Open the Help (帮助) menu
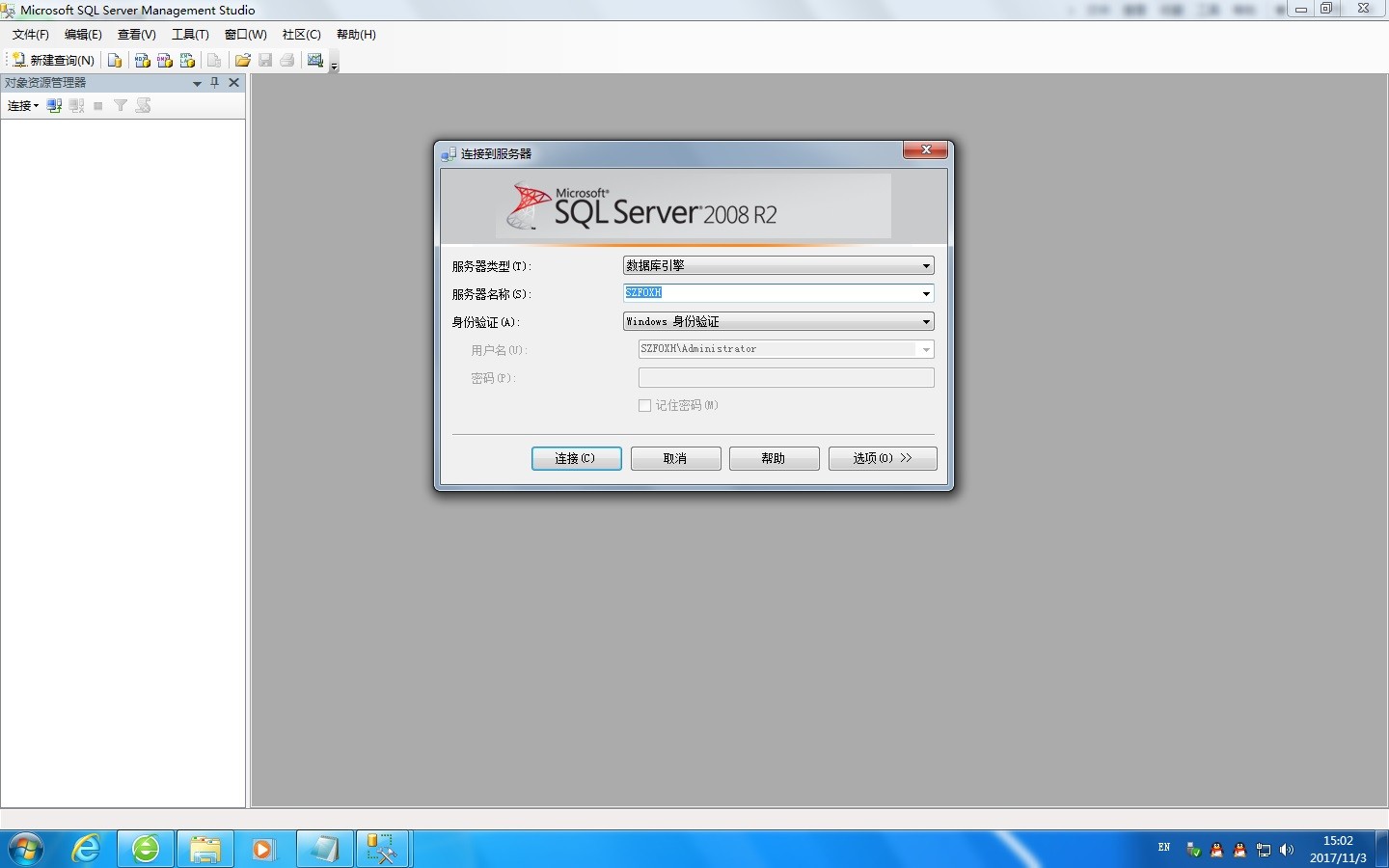Screen dimensions: 1389x868 (x=356, y=35)
